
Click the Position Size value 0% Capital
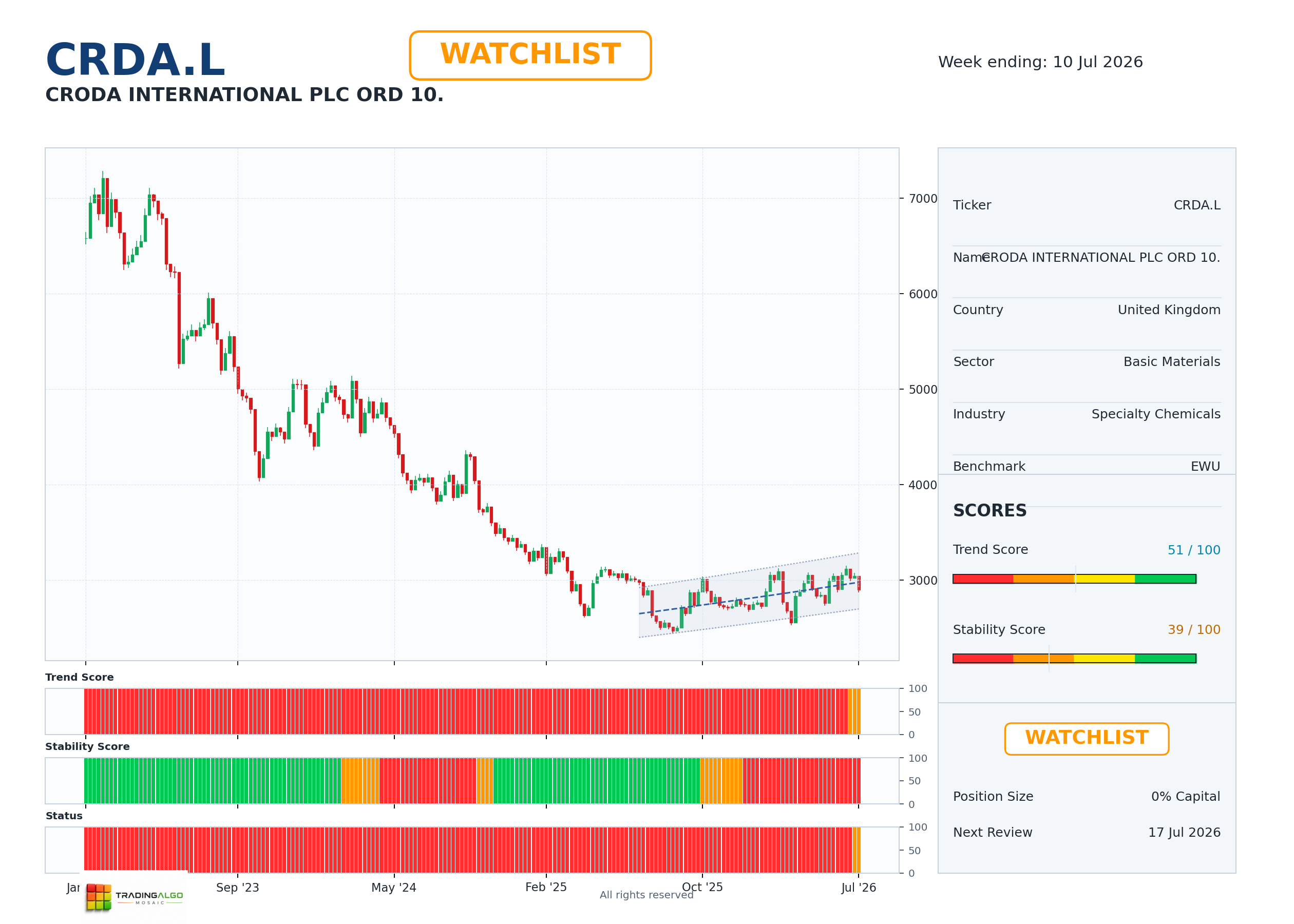1185,797
